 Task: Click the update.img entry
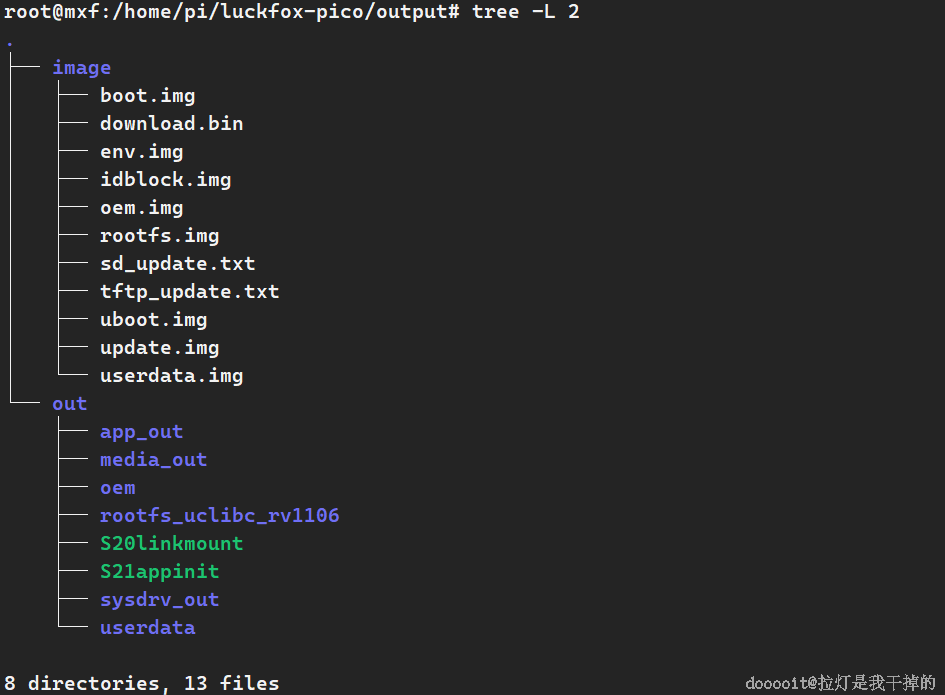point(159,348)
